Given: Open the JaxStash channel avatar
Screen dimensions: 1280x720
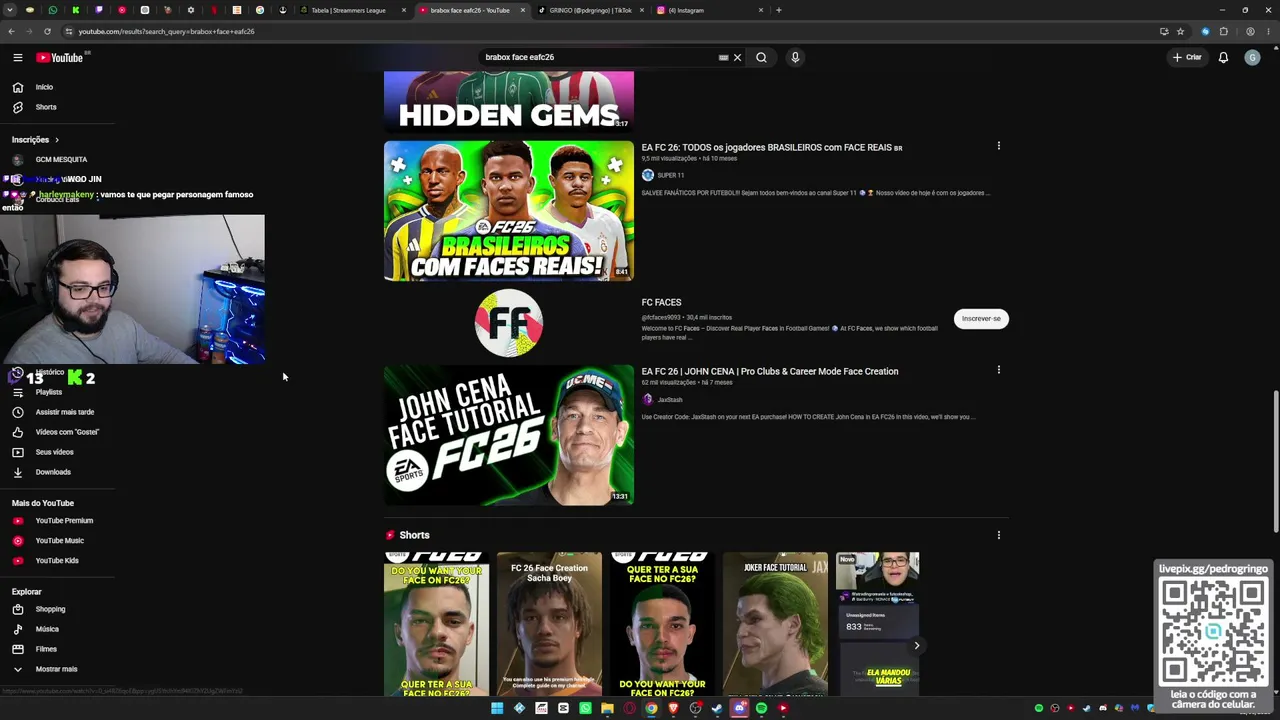Looking at the screenshot, I should (x=648, y=400).
